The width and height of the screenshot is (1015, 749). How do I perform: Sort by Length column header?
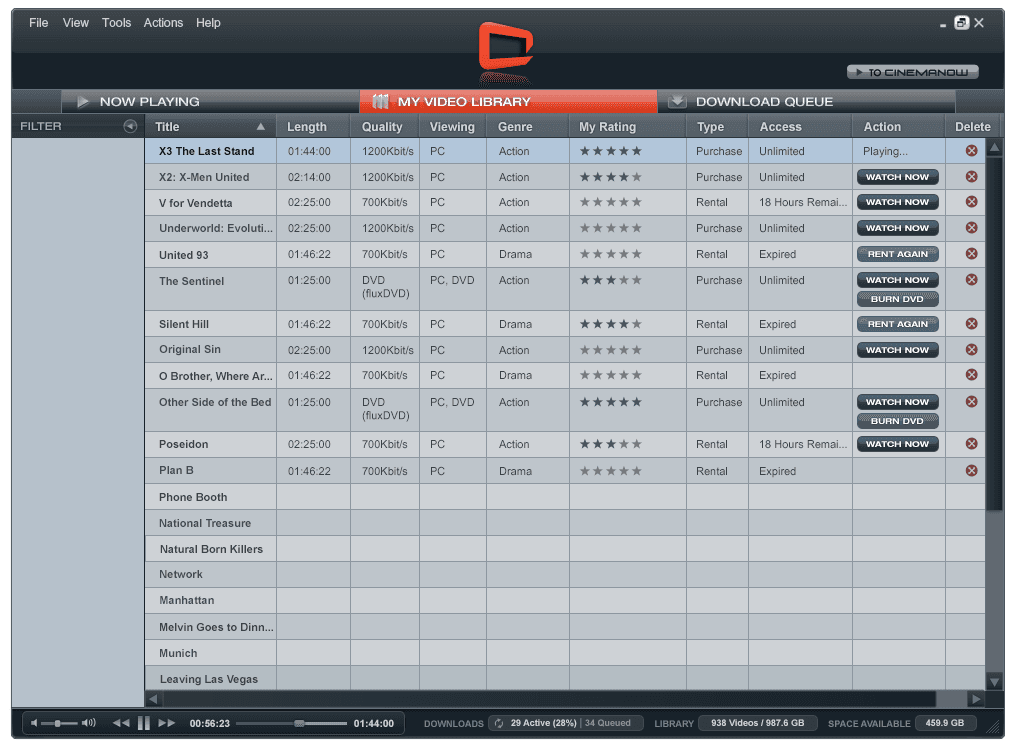[313, 127]
